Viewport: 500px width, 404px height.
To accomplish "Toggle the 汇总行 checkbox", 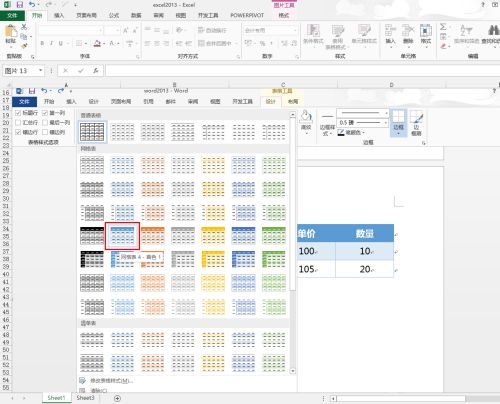I will [x=18, y=123].
